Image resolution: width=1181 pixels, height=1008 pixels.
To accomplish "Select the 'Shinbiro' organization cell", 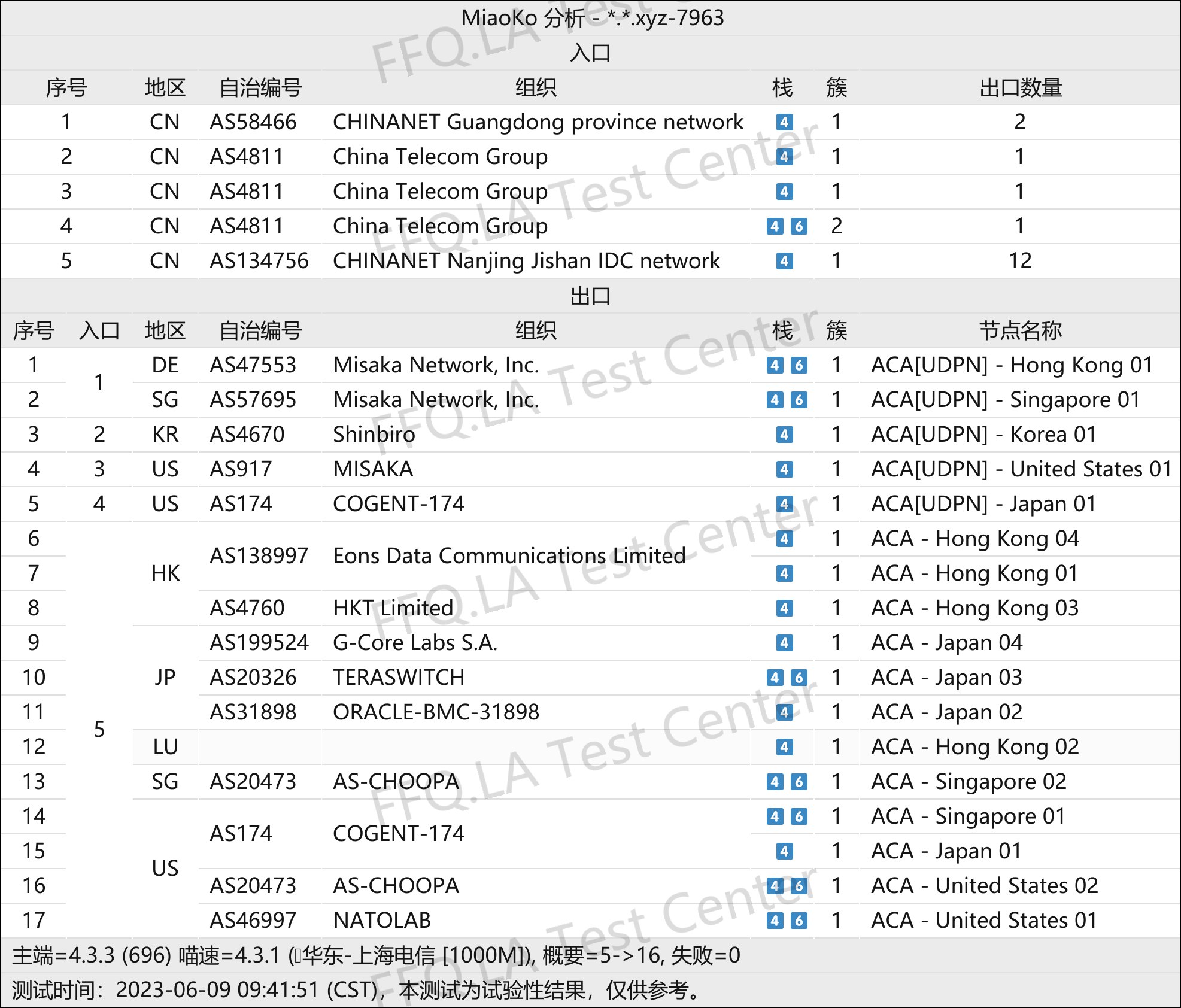I will pyautogui.click(x=374, y=435).
